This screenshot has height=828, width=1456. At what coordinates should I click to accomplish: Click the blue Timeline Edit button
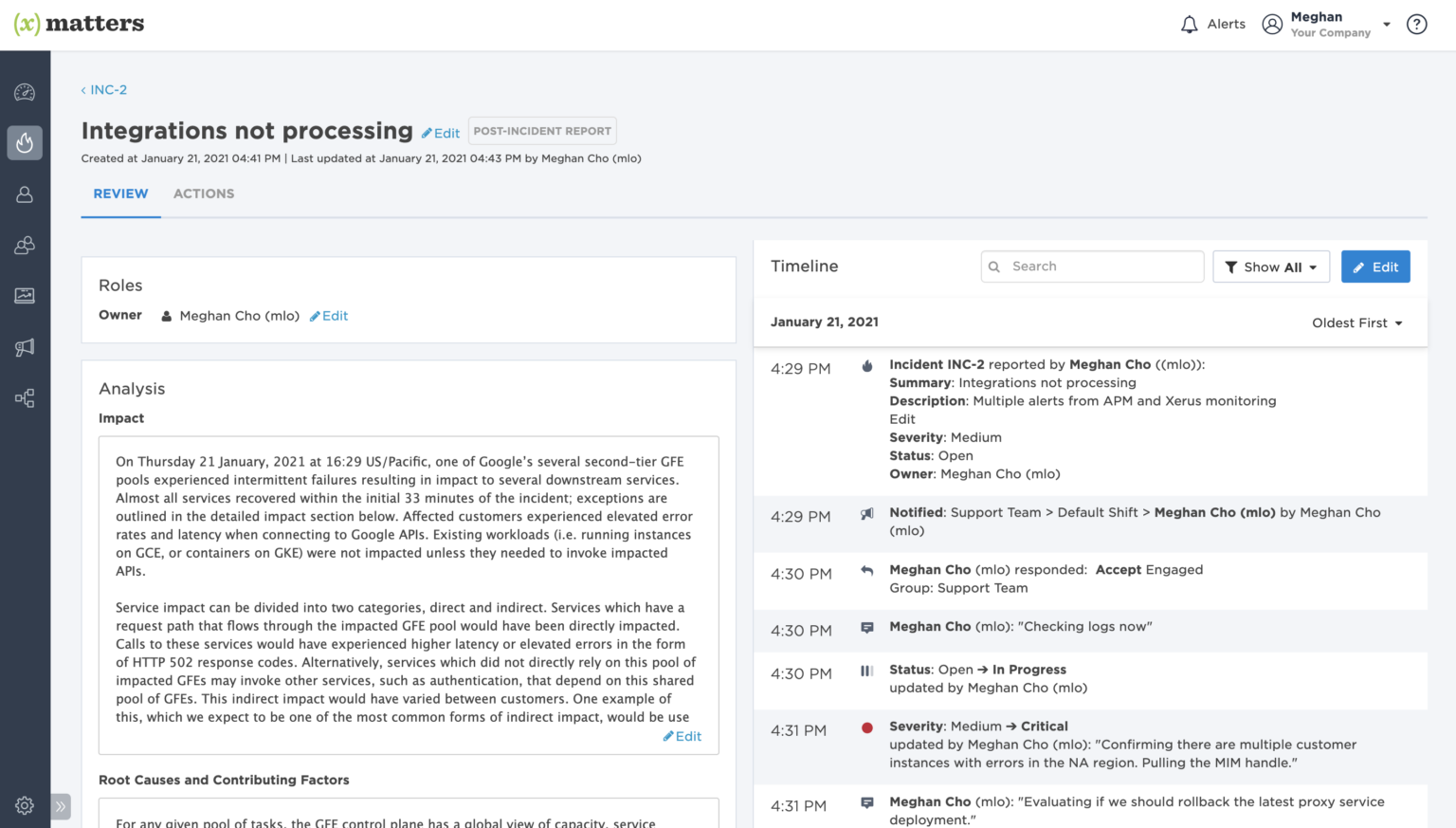tap(1375, 267)
